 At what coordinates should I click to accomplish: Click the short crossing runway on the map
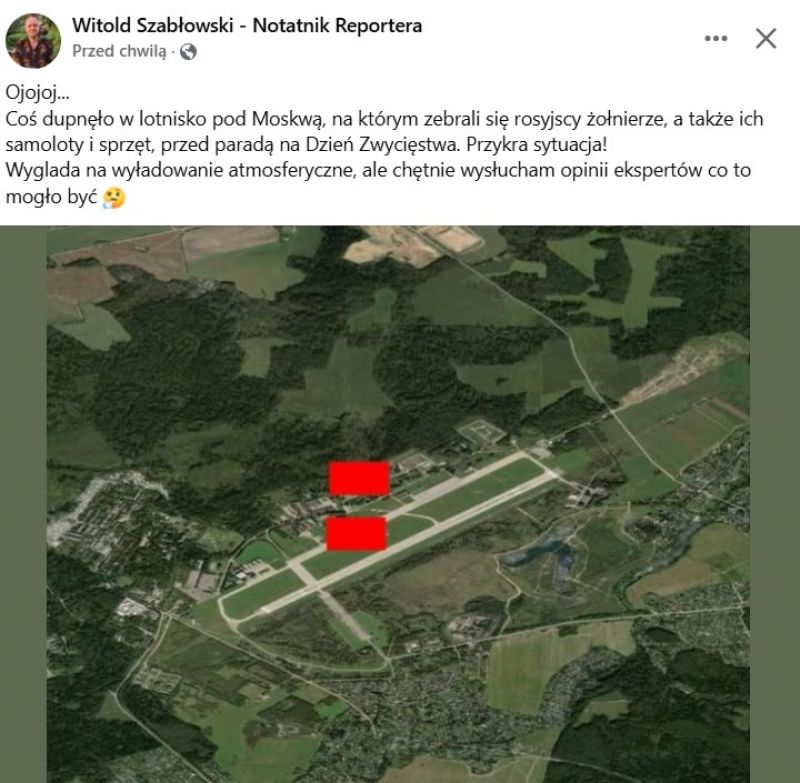tap(337, 602)
